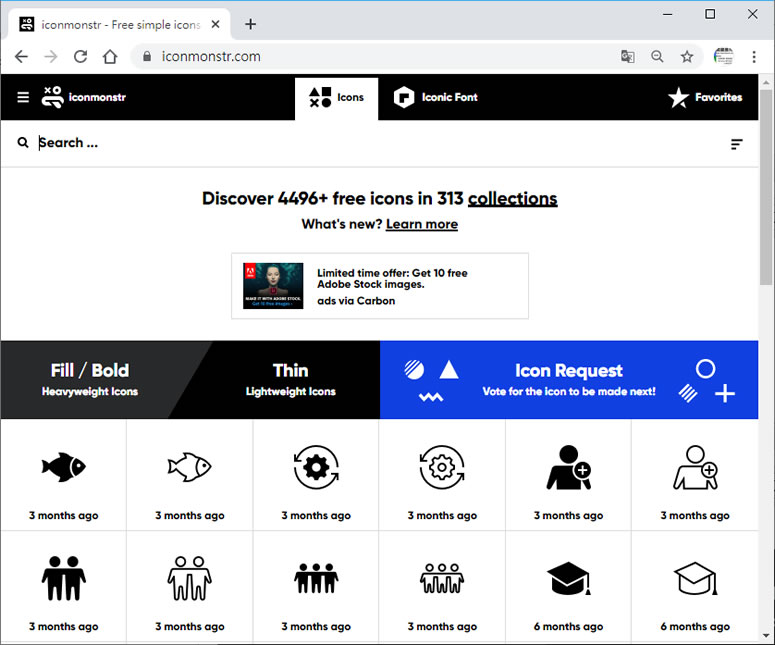This screenshot has width=775, height=645.
Task: Switch to the Iconic Font tab
Action: click(x=436, y=97)
